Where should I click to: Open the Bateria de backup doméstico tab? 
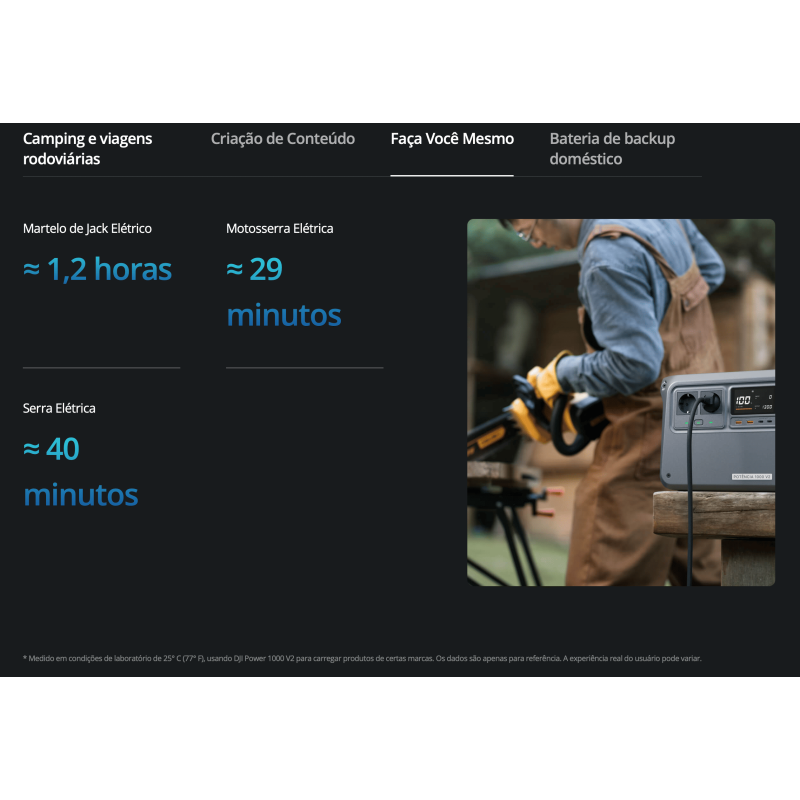(612, 148)
